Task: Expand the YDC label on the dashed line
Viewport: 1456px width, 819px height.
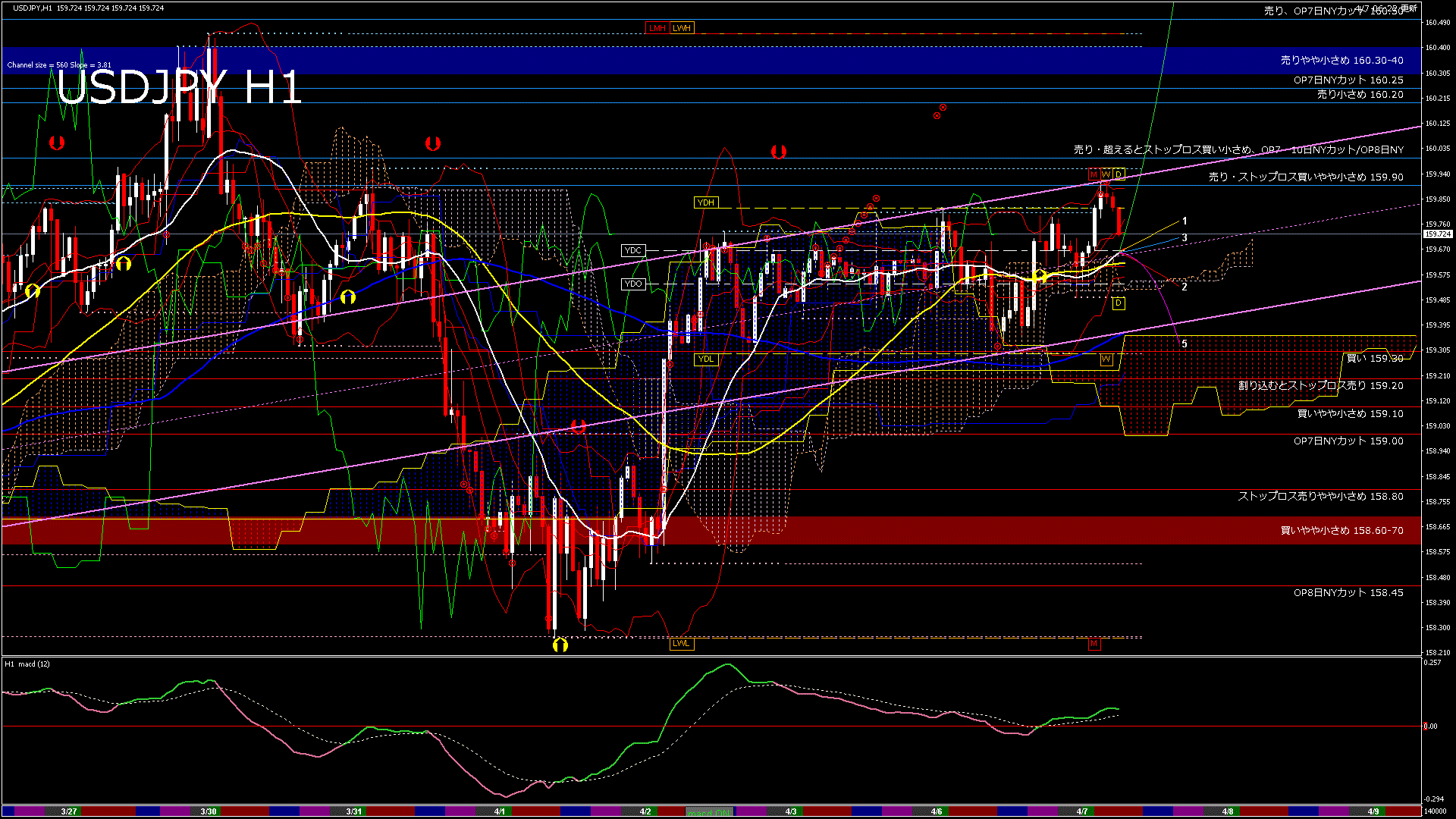Action: [x=633, y=249]
